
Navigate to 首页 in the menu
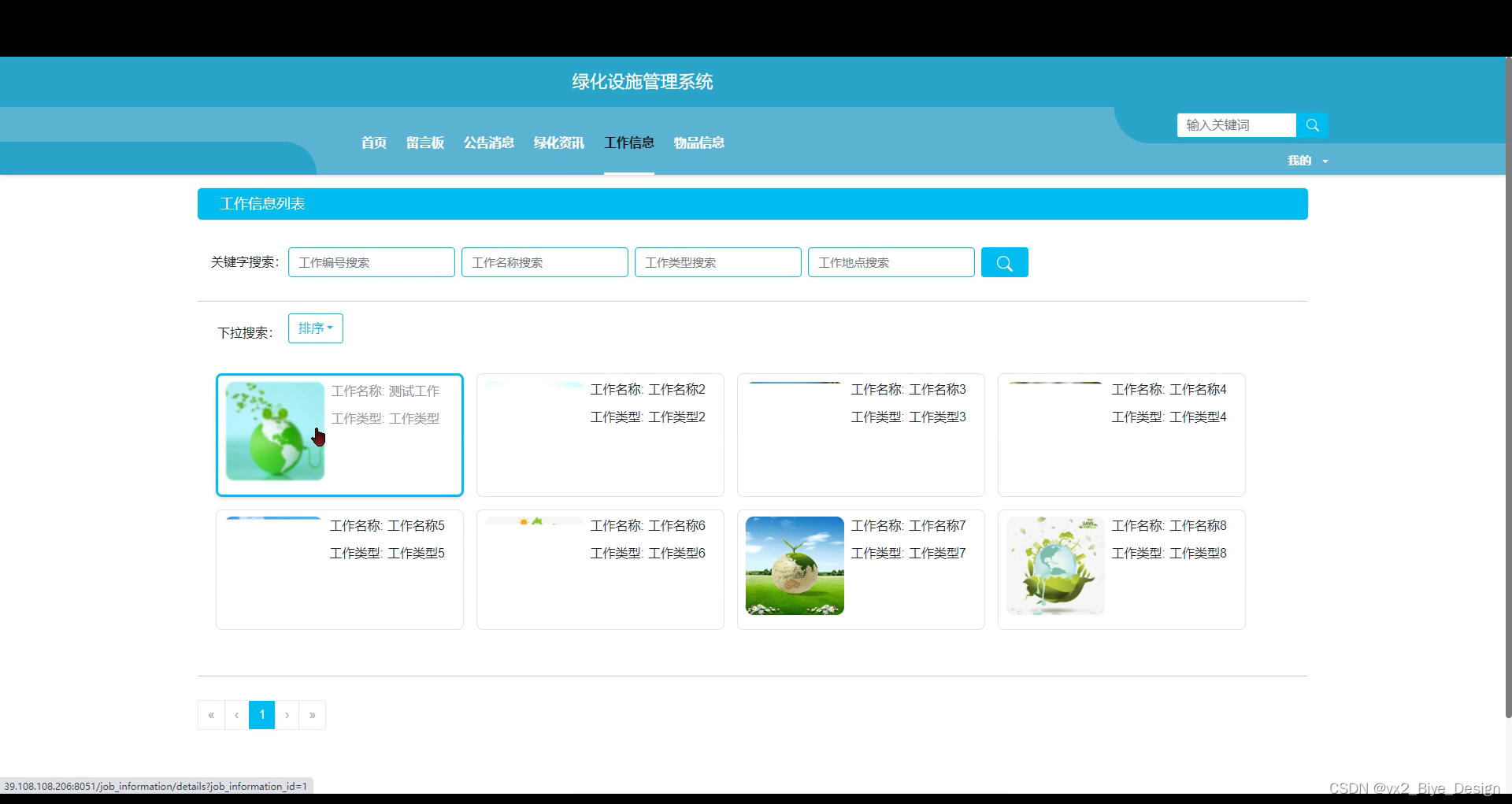pos(373,143)
